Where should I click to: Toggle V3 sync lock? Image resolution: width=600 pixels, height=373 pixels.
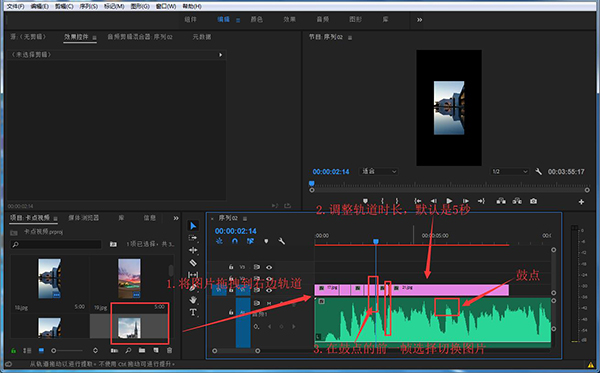tap(256, 267)
